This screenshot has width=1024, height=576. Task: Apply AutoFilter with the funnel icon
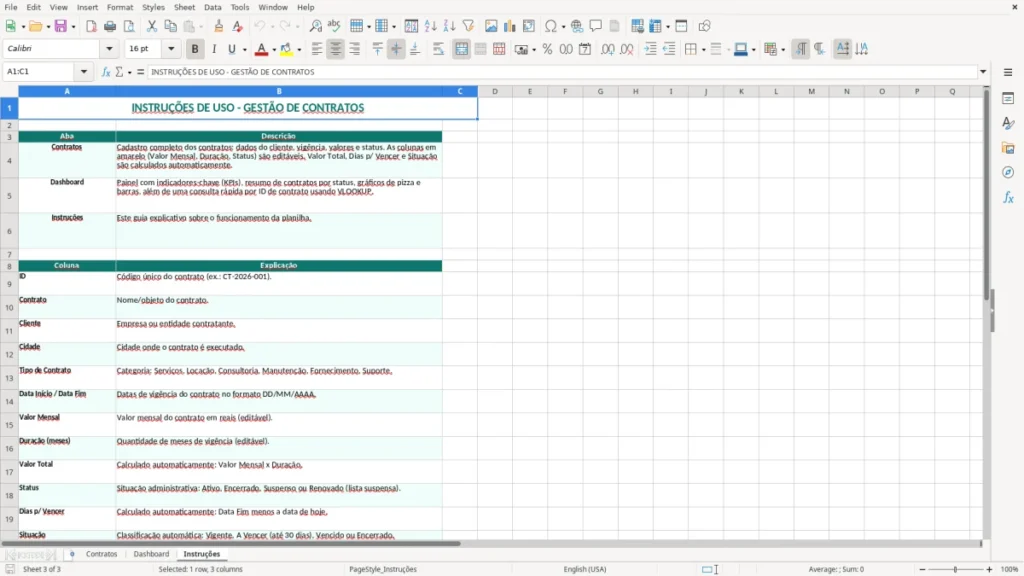(x=468, y=26)
